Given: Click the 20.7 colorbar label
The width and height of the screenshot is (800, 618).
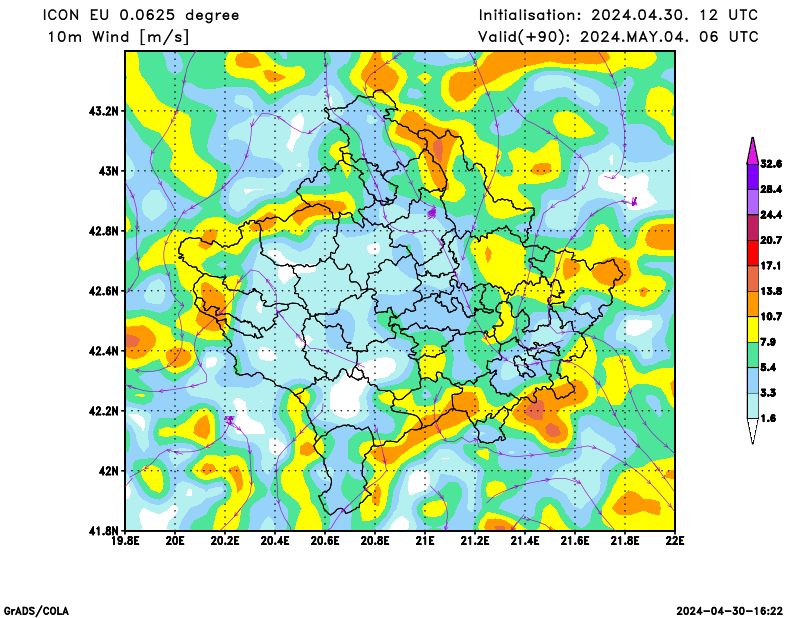Looking at the screenshot, I should [771, 240].
